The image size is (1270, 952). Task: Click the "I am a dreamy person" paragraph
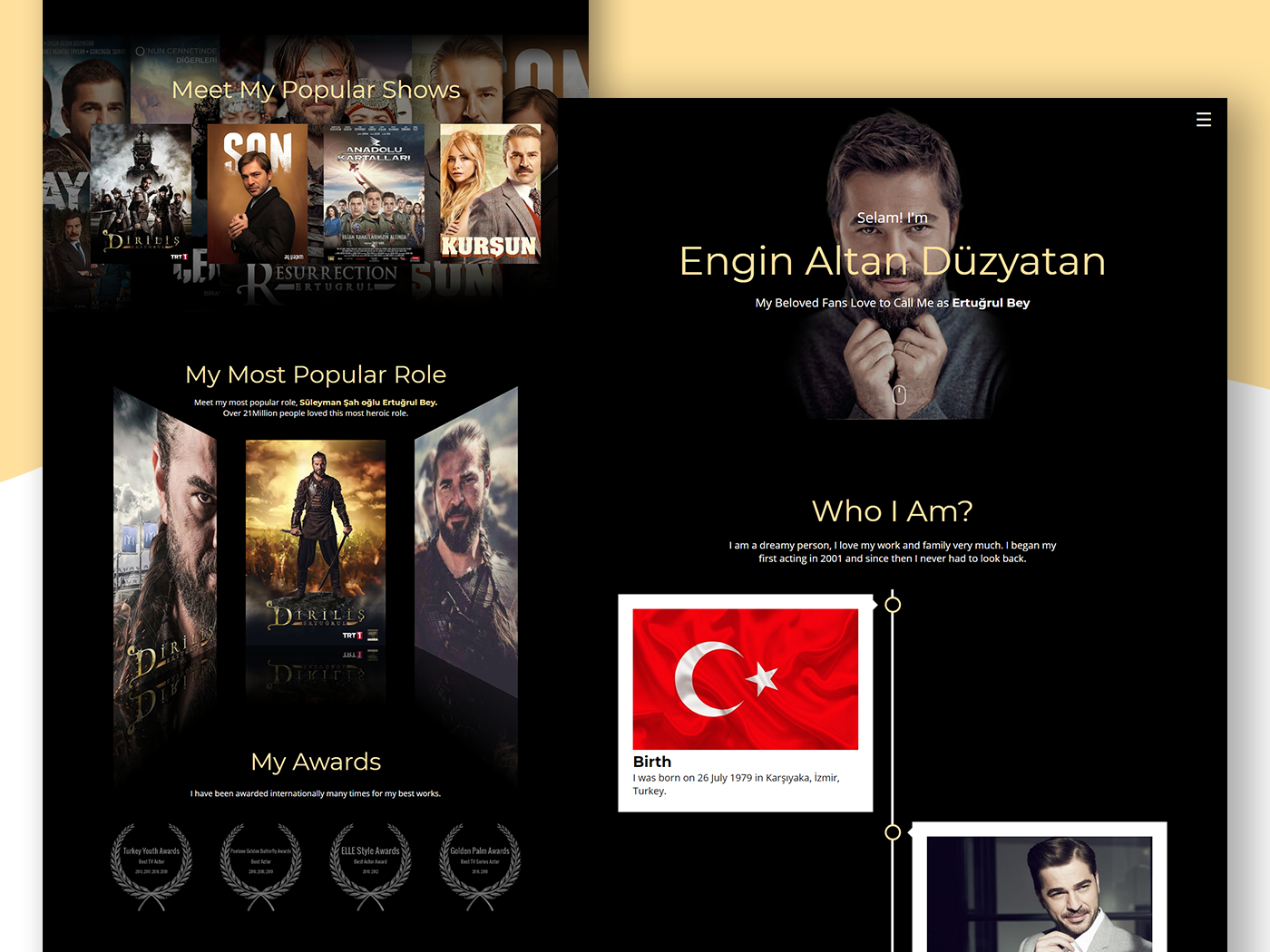893,552
